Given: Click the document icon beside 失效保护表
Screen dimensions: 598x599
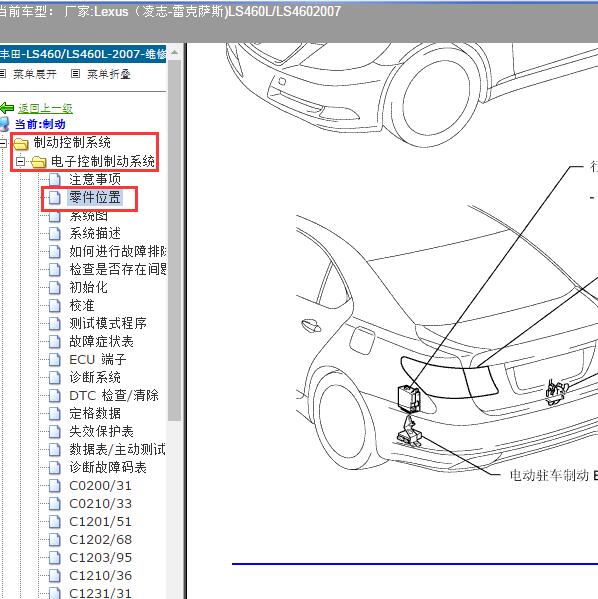Looking at the screenshot, I should pyautogui.click(x=55, y=432).
